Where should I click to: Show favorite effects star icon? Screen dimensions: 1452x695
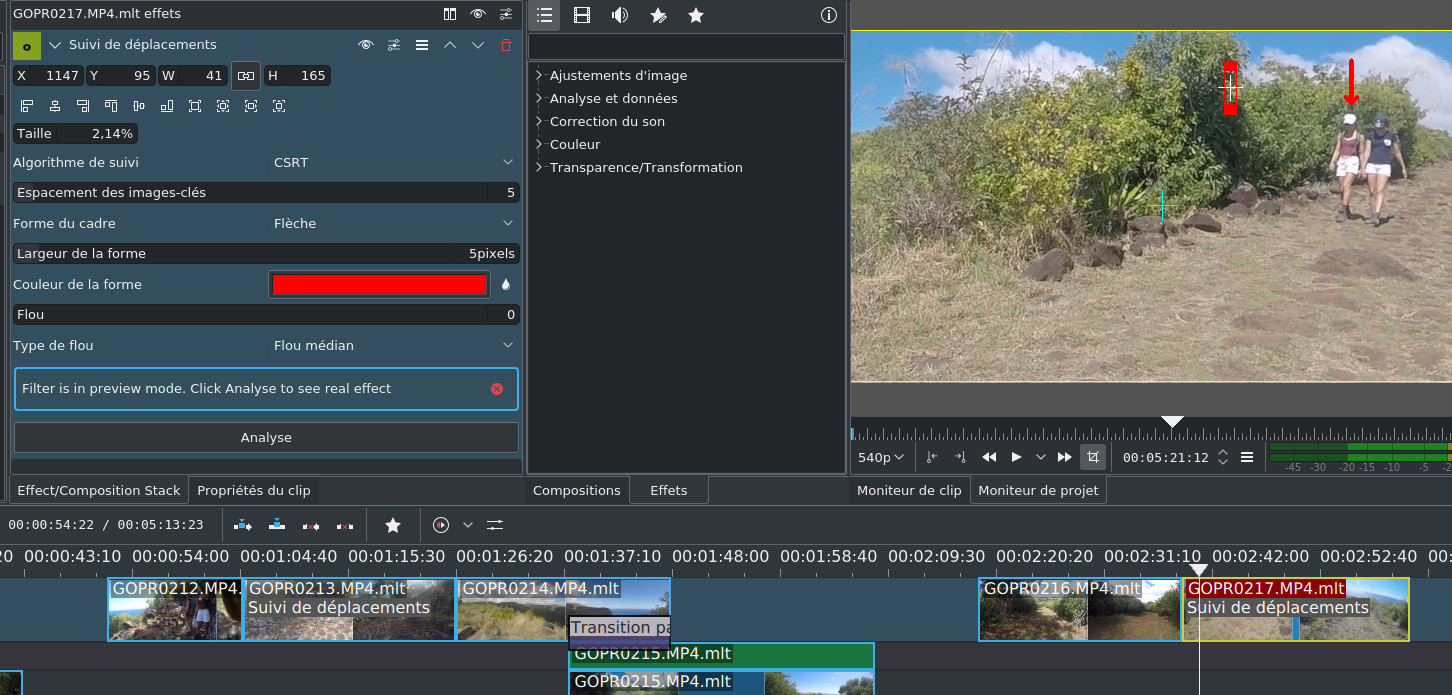click(x=696, y=15)
